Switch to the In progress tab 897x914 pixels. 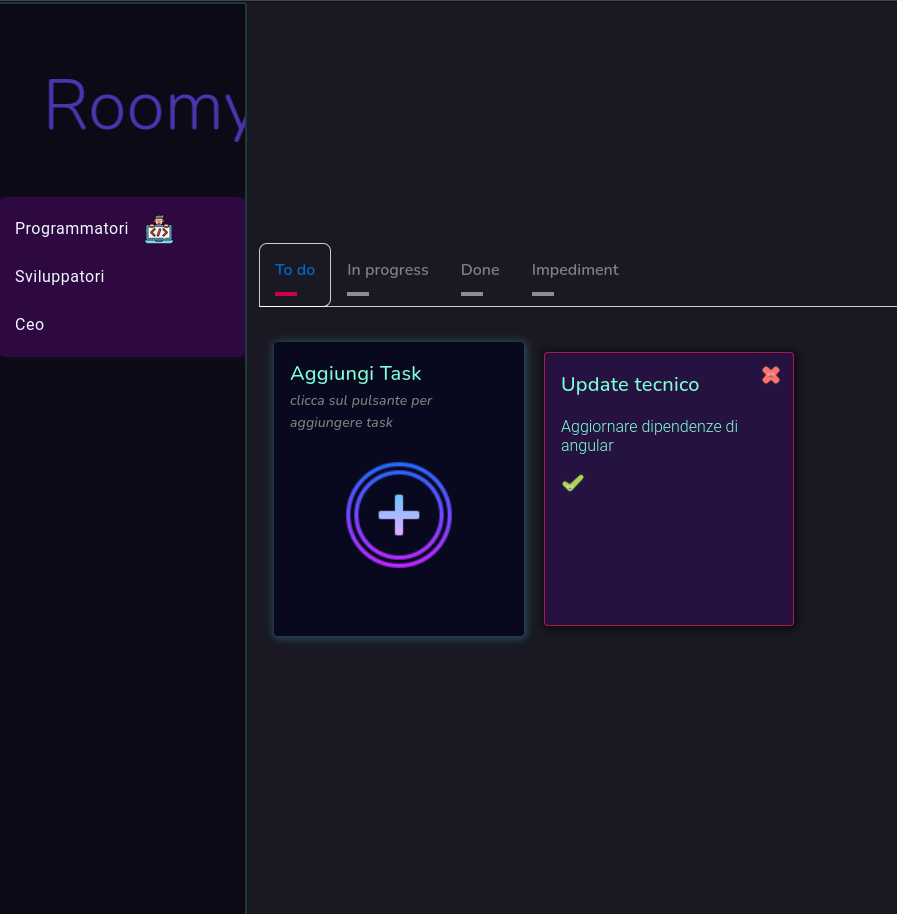[x=388, y=269]
